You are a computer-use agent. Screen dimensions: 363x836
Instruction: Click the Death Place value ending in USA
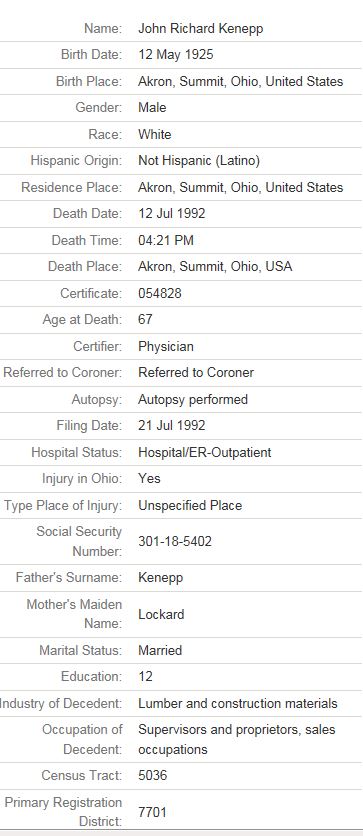tap(215, 266)
